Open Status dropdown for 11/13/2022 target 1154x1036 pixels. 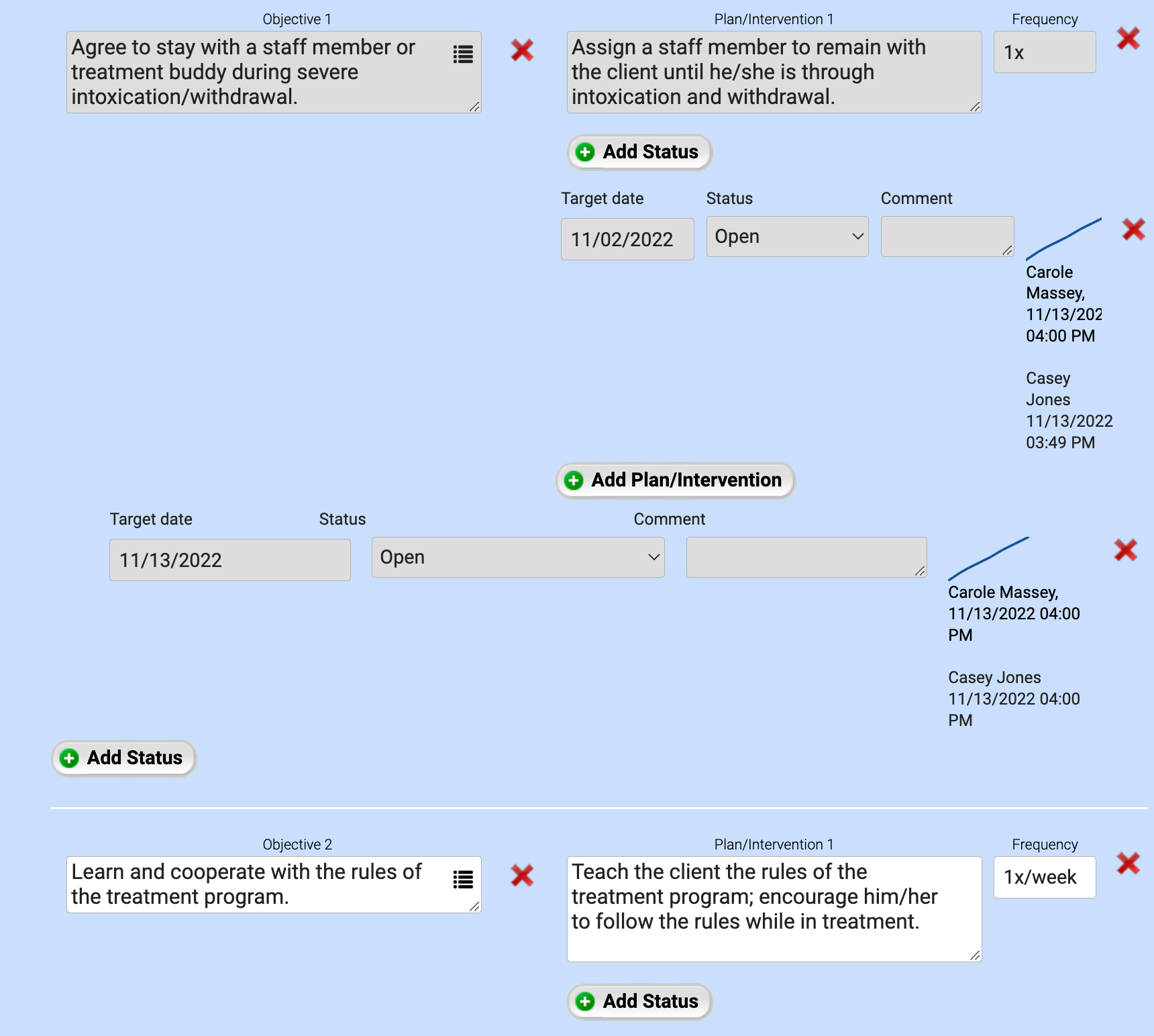pos(517,558)
